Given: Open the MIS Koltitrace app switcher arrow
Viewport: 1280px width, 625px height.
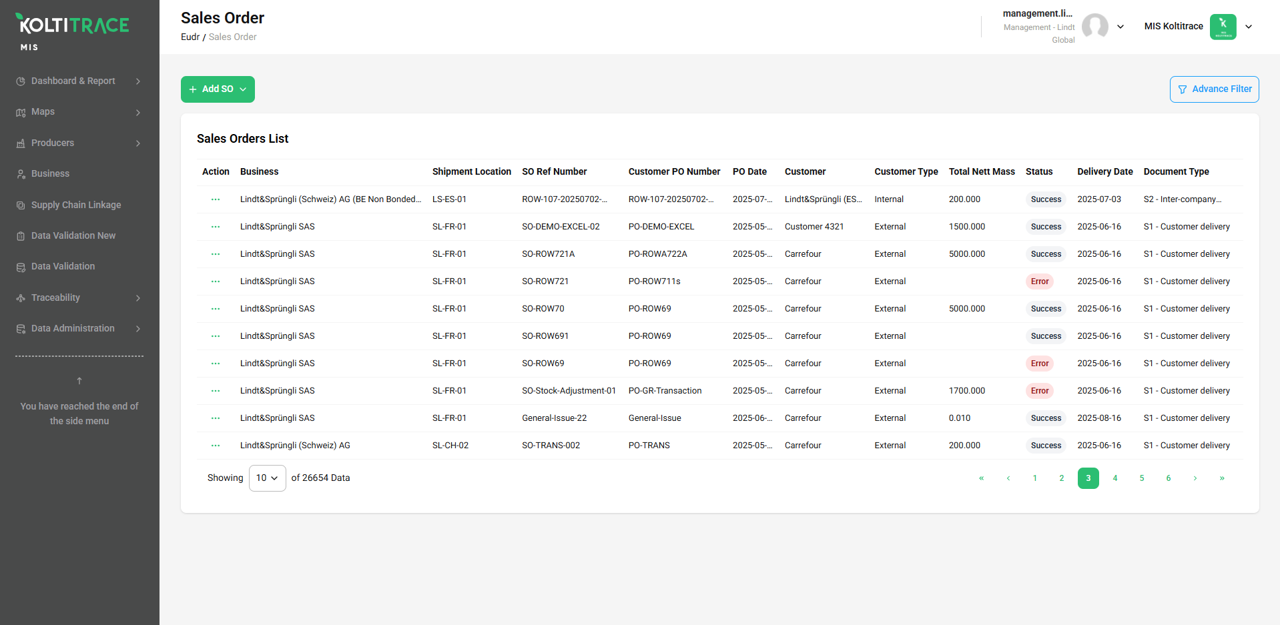Looking at the screenshot, I should [1248, 27].
